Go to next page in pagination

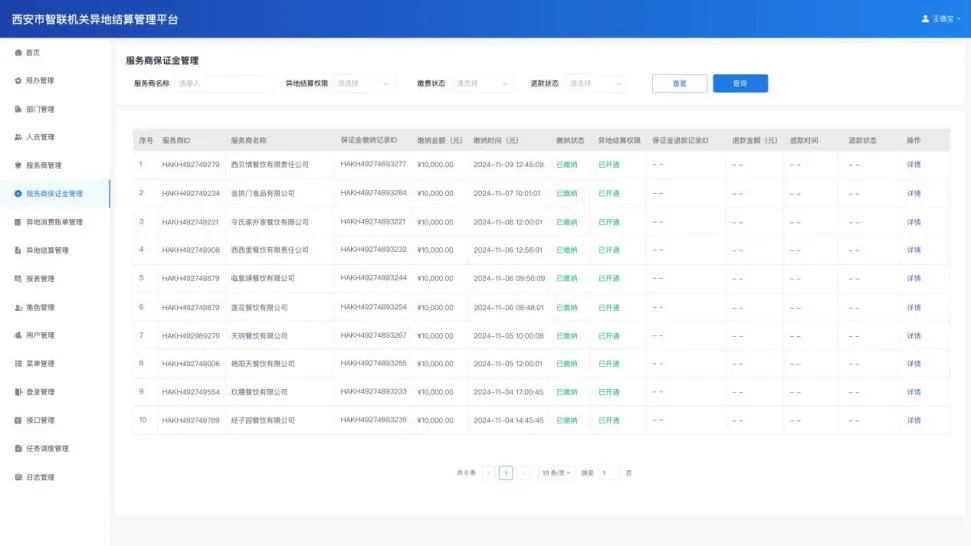coord(523,472)
